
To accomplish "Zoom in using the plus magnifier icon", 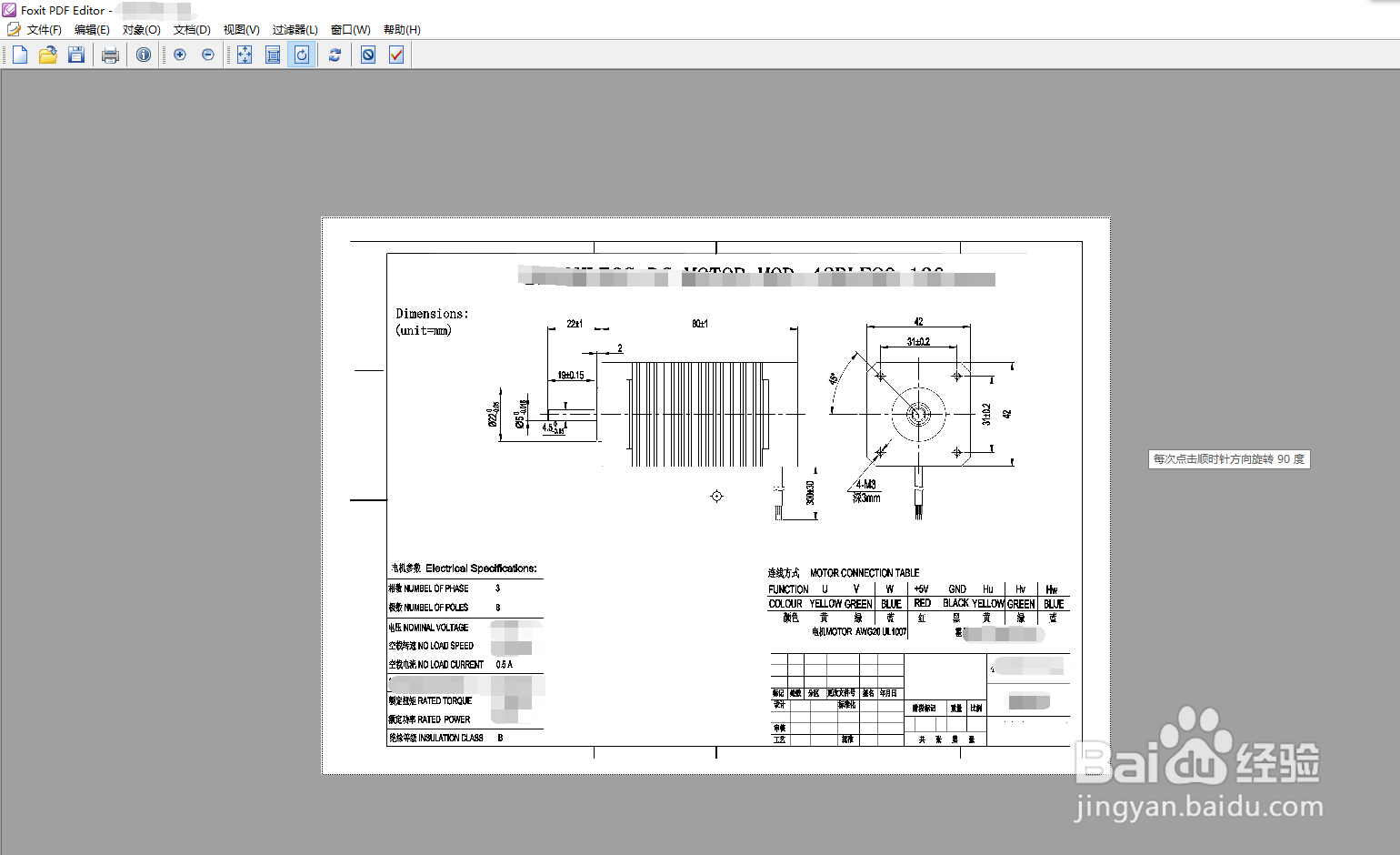I will (x=180, y=55).
